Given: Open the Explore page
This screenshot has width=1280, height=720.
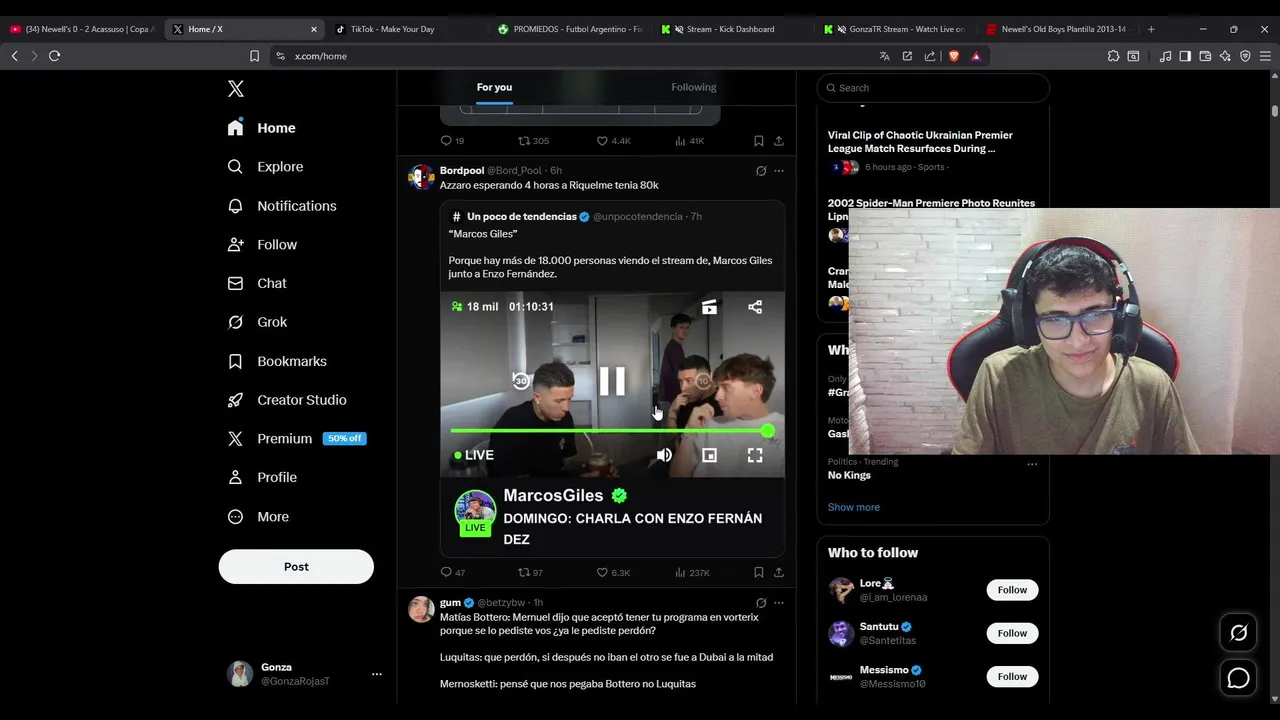Looking at the screenshot, I should point(266,167).
